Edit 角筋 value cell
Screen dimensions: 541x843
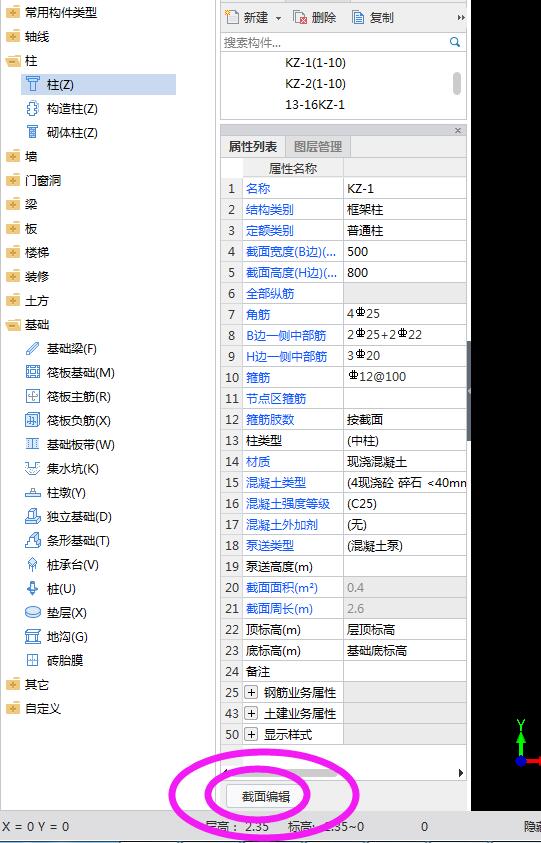(404, 315)
